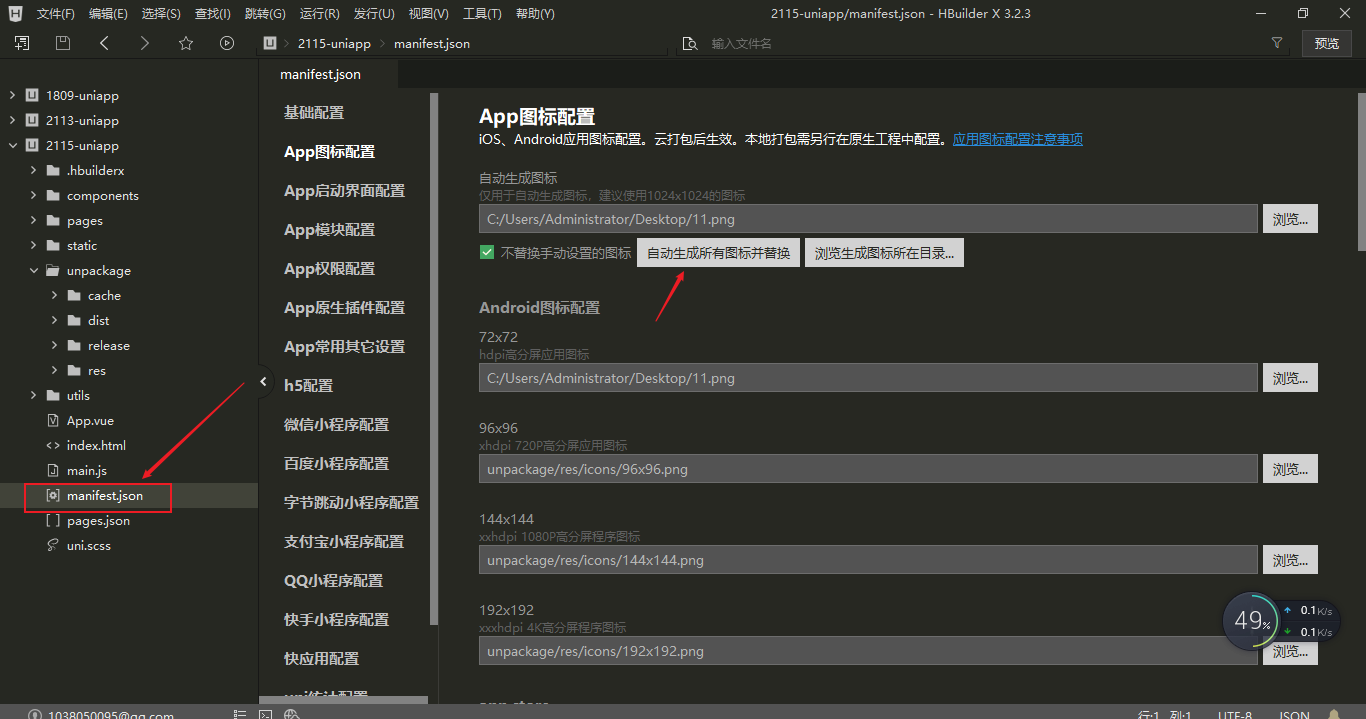Viewport: 1366px width, 719px height.
Task: Collapse the sidebar with the chevron handle
Action: click(x=263, y=381)
